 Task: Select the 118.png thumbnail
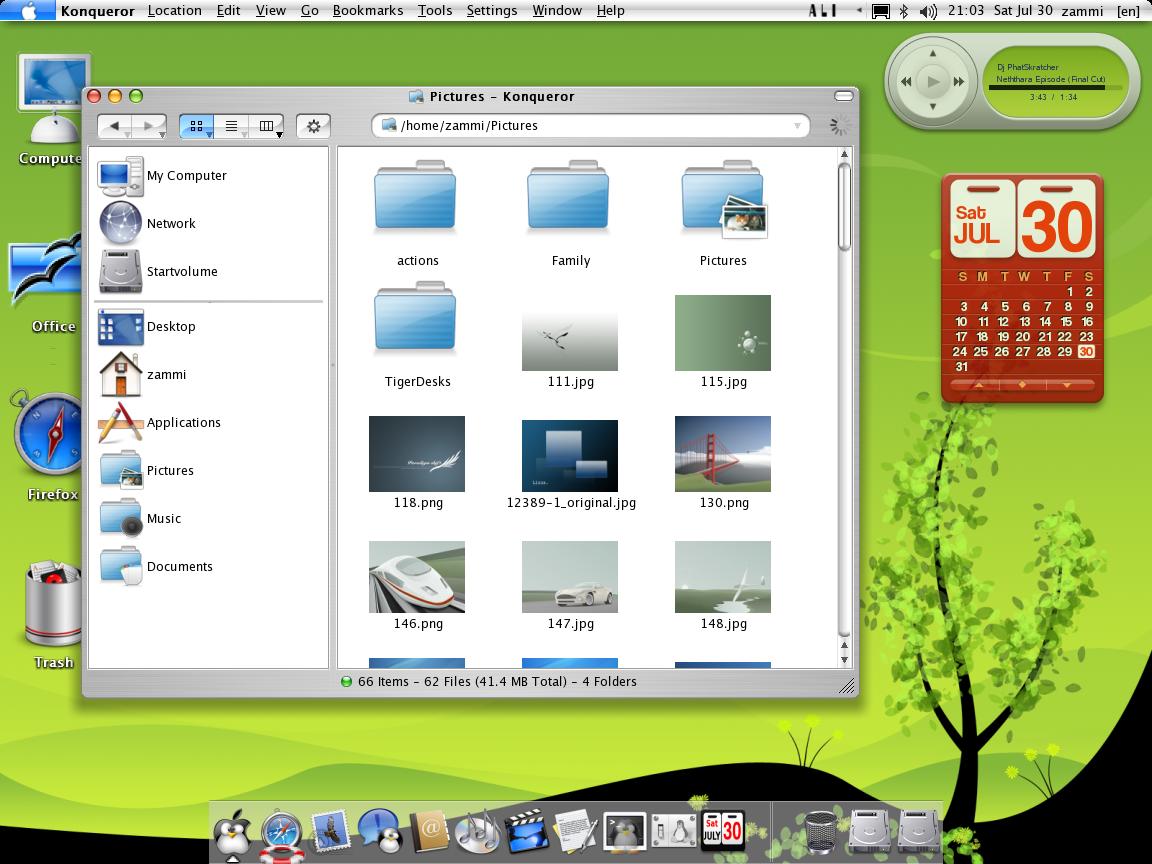[417, 454]
